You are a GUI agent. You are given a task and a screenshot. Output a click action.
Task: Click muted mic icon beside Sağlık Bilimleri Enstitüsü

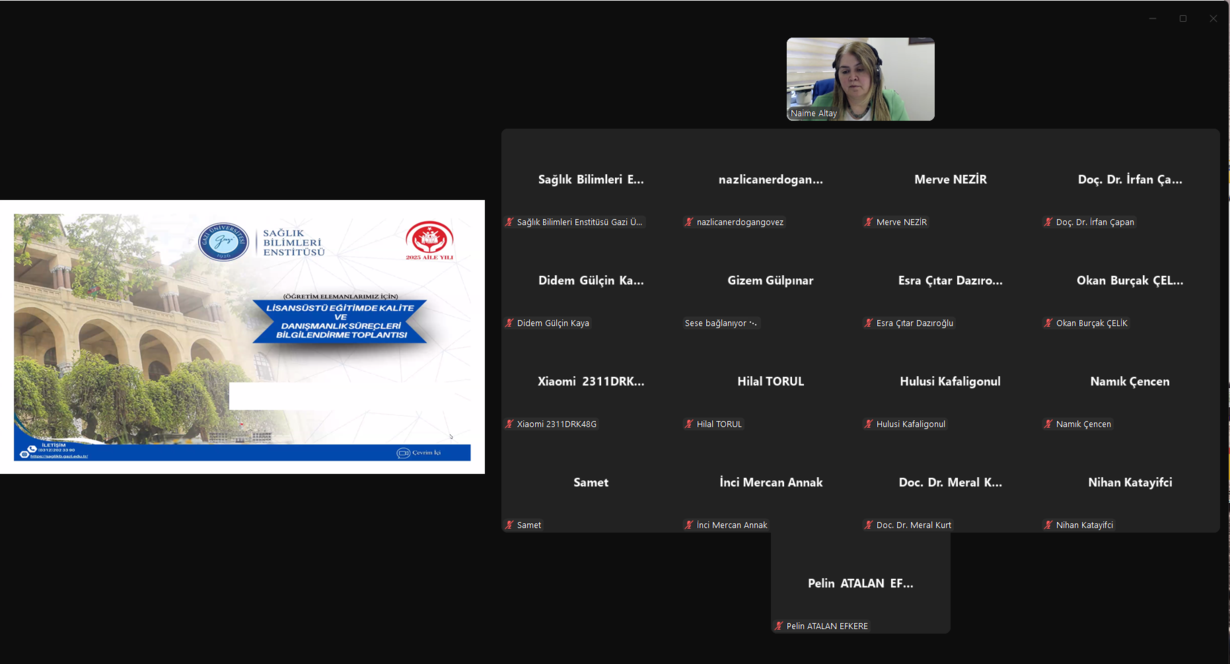click(x=509, y=222)
